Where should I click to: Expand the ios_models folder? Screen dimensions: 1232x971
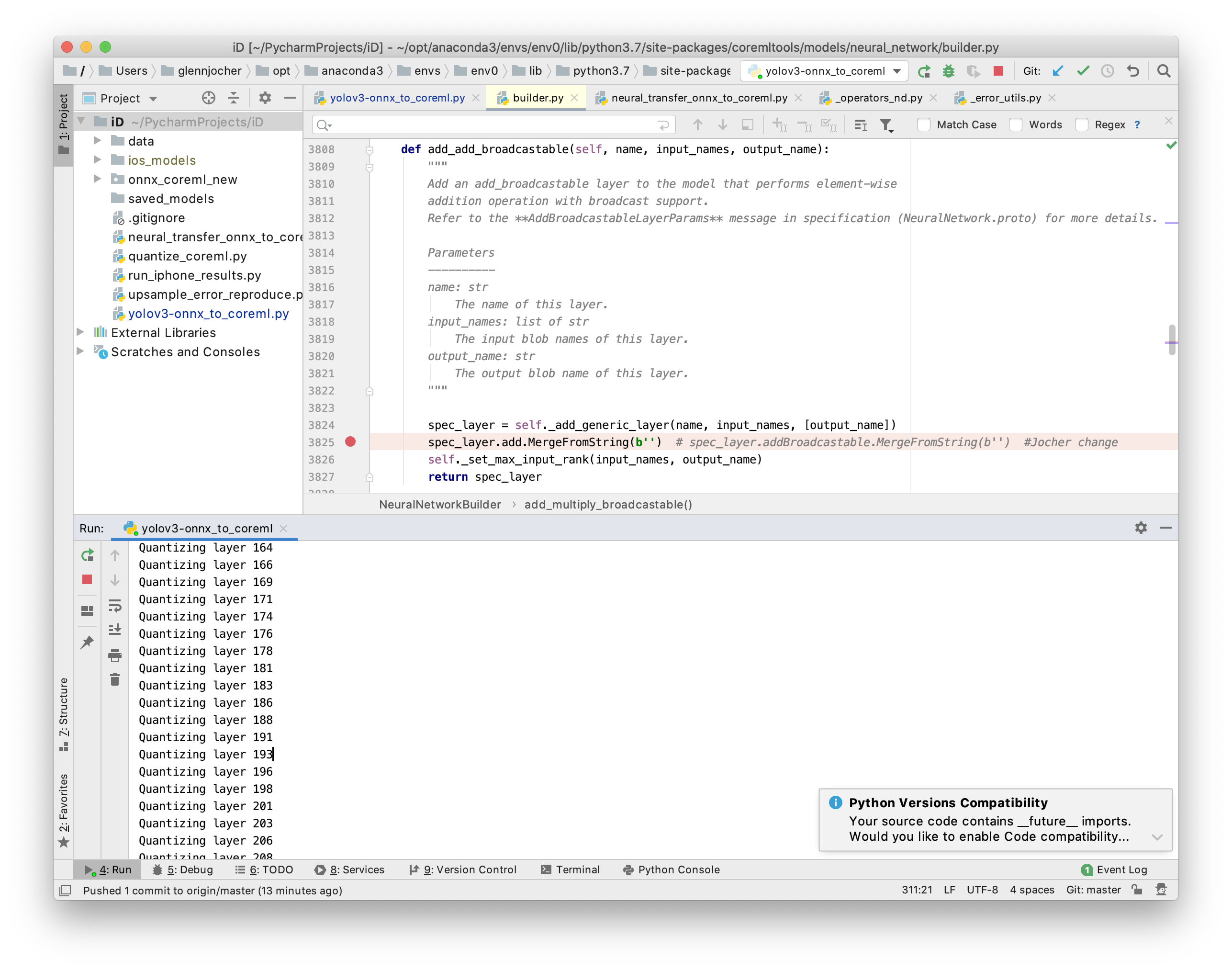[97, 160]
